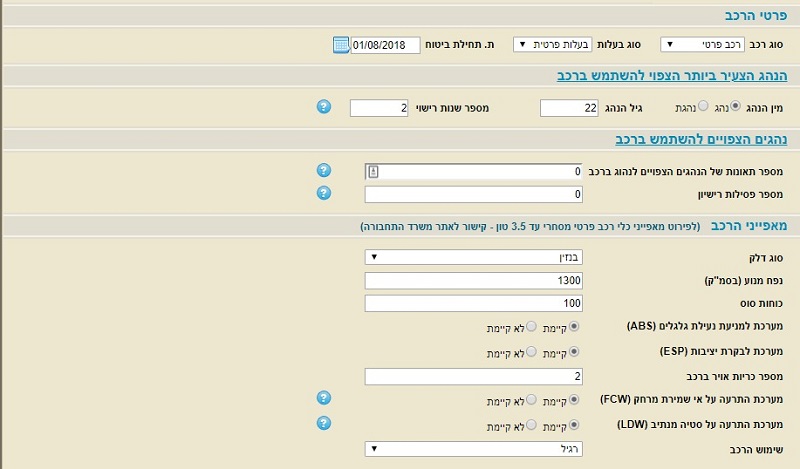Viewport: 800px width, 469px height.
Task: Open help icon for LDW system row
Action: (323, 423)
